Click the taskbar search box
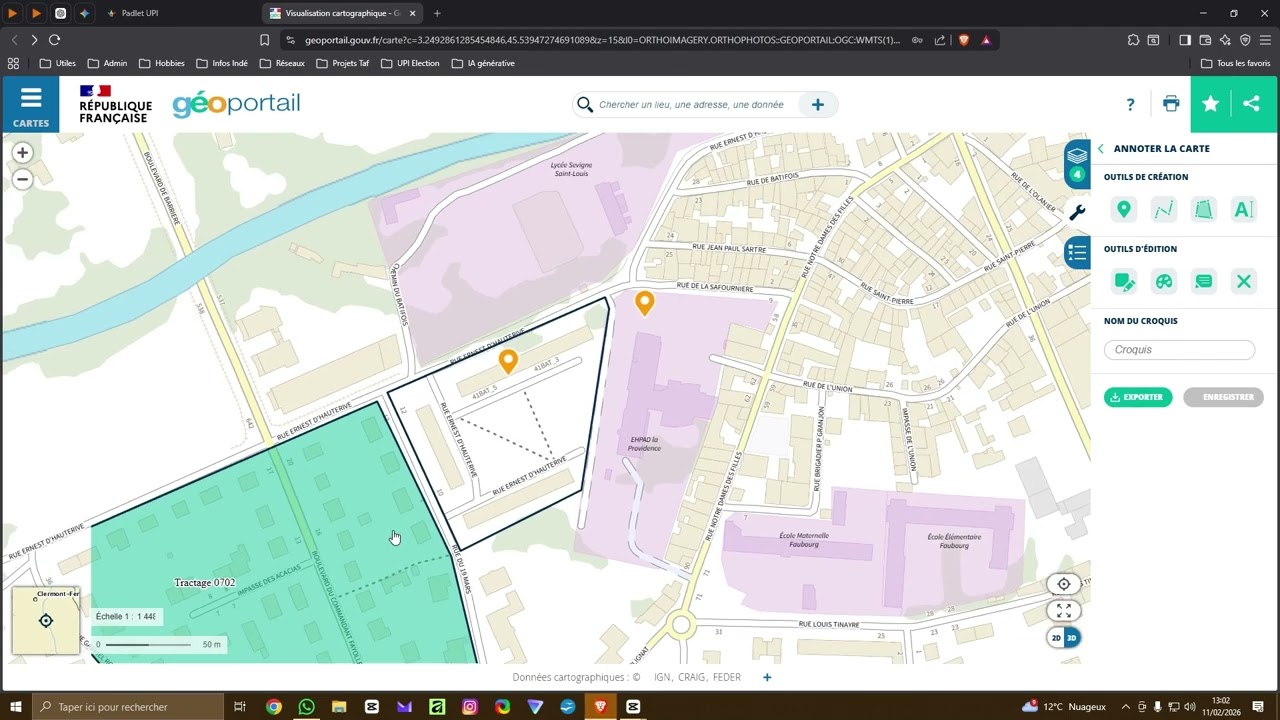Screen dimensions: 1280x720 [x=128, y=706]
